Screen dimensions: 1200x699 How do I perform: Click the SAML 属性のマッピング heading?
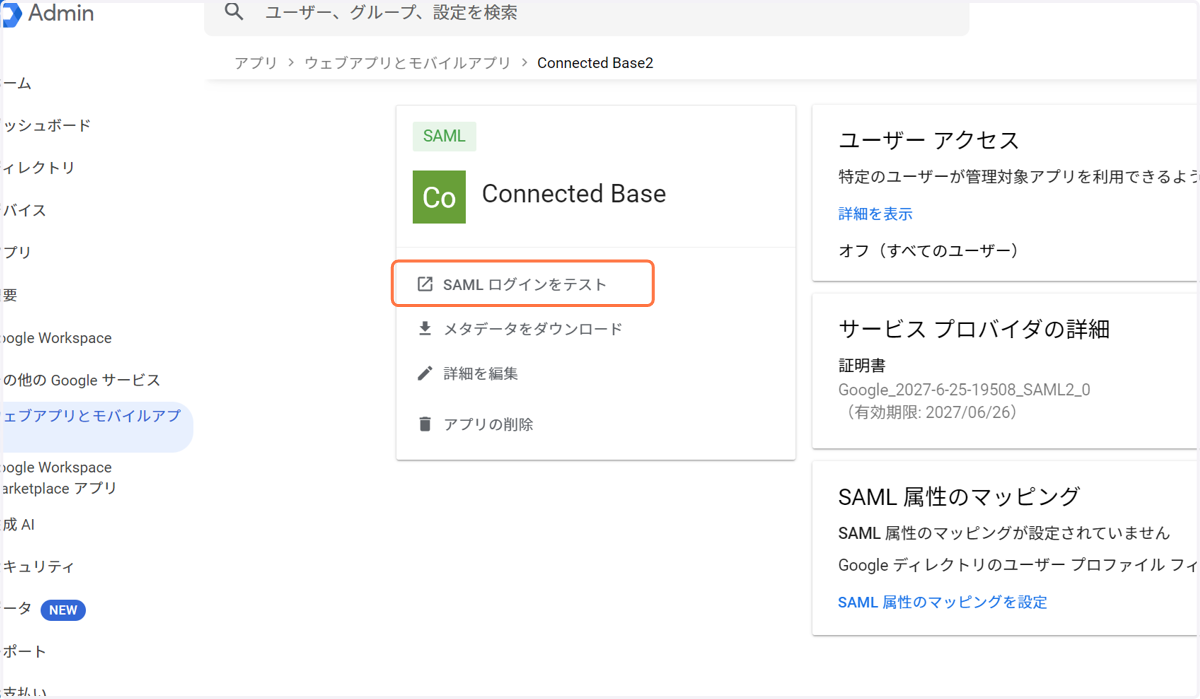pos(959,496)
